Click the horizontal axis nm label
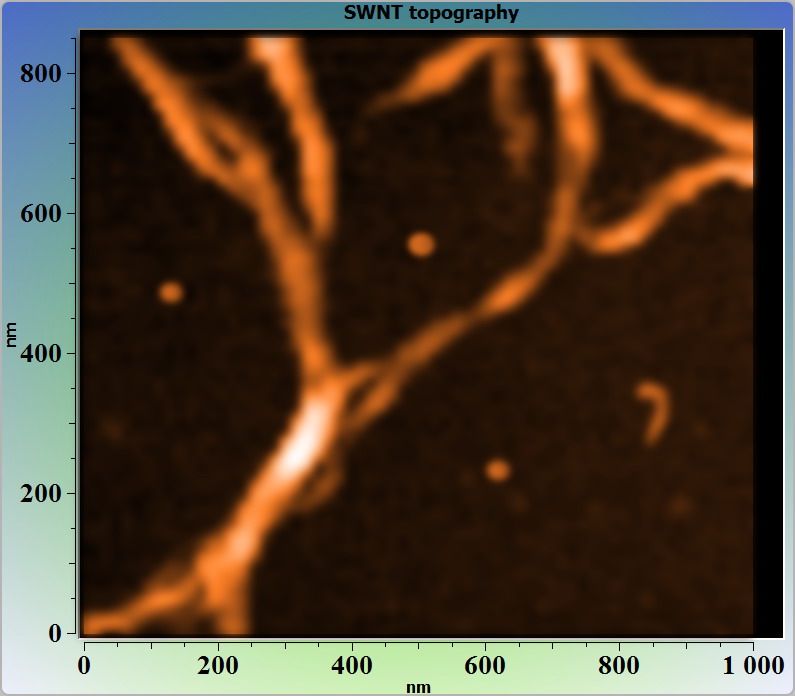This screenshot has height=696, width=795. pyautogui.click(x=418, y=686)
